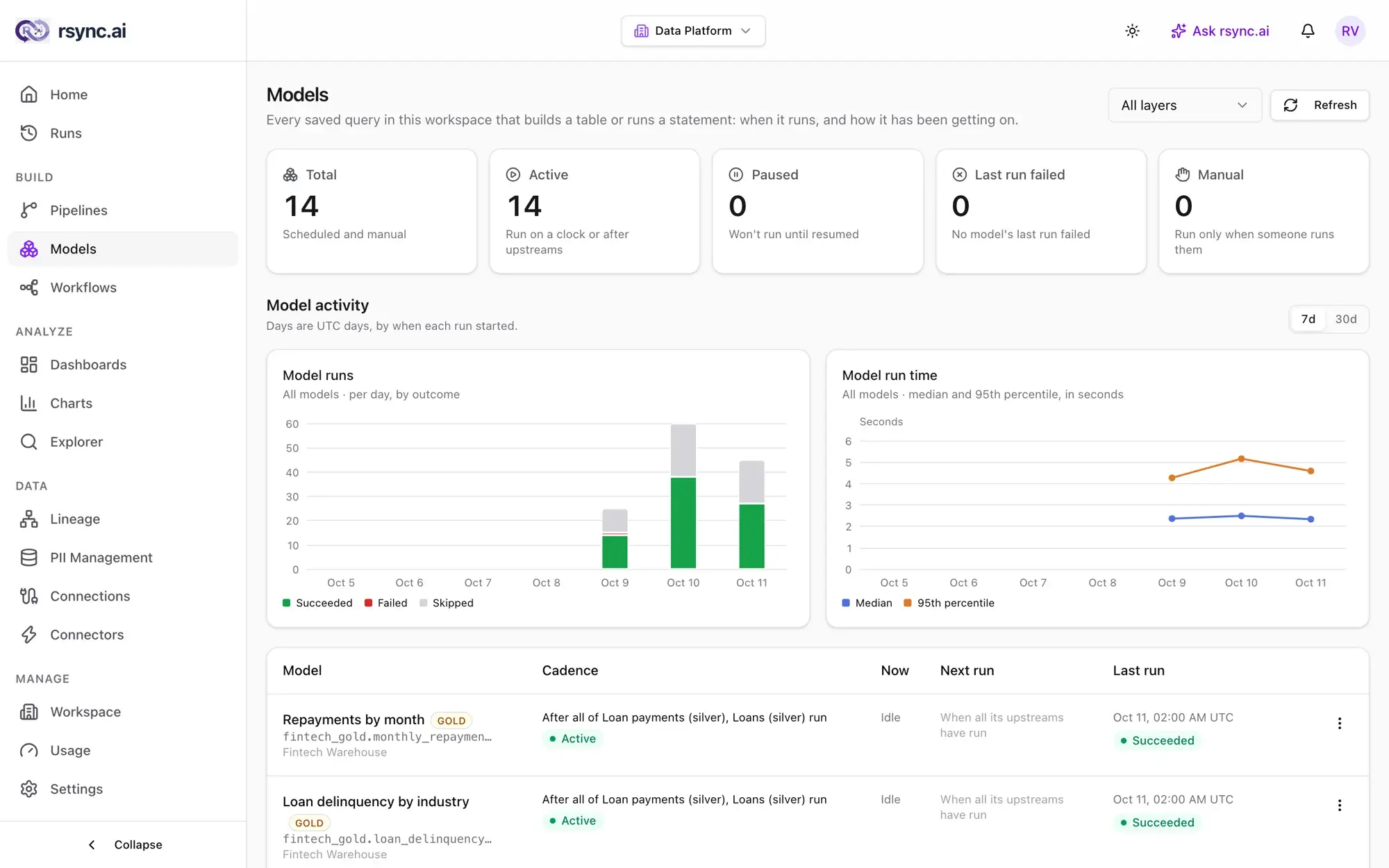Open the Workflows node icon
This screenshot has width=1389, height=868.
(28, 287)
